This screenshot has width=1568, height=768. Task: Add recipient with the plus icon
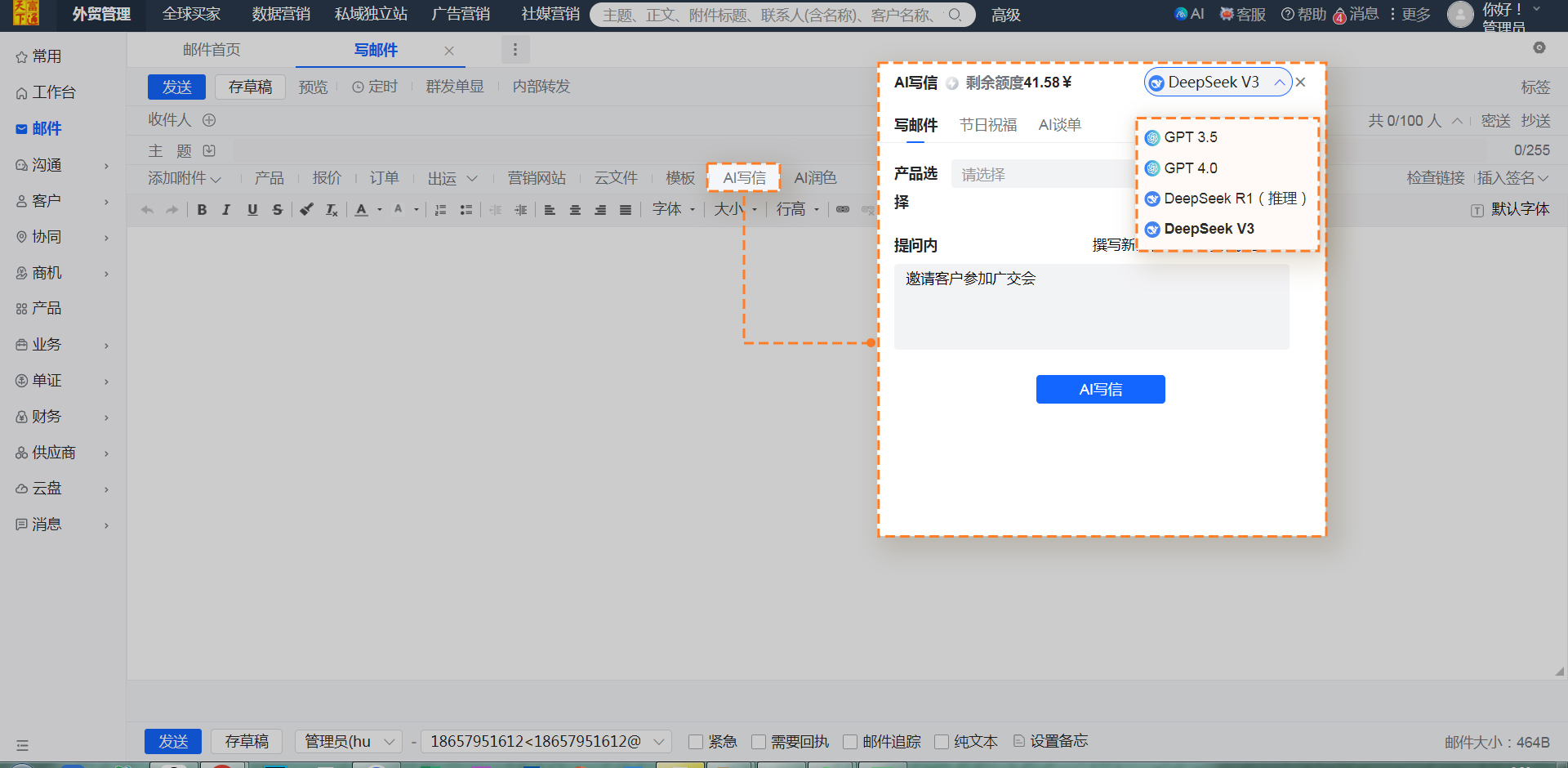click(209, 120)
